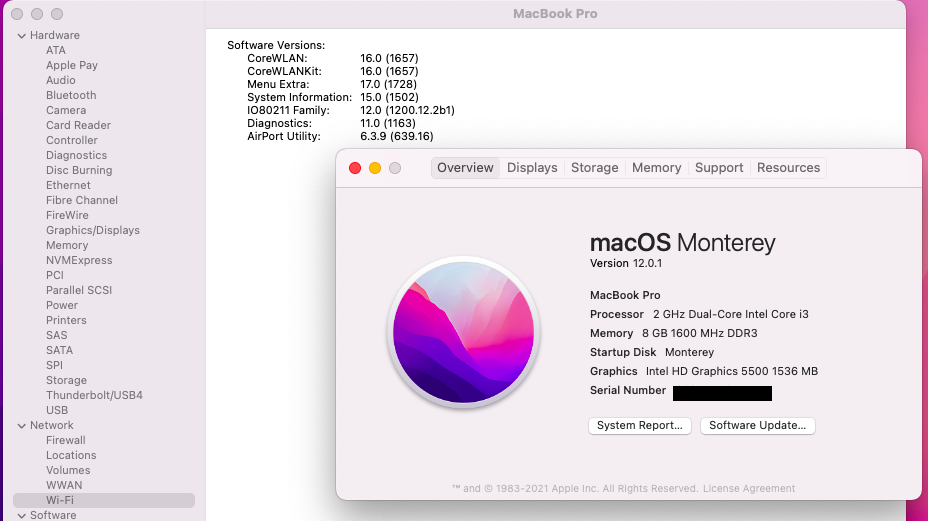The height and width of the screenshot is (521, 928).
Task: Open the Fibre Channel entry
Action: pyautogui.click(x=82, y=200)
